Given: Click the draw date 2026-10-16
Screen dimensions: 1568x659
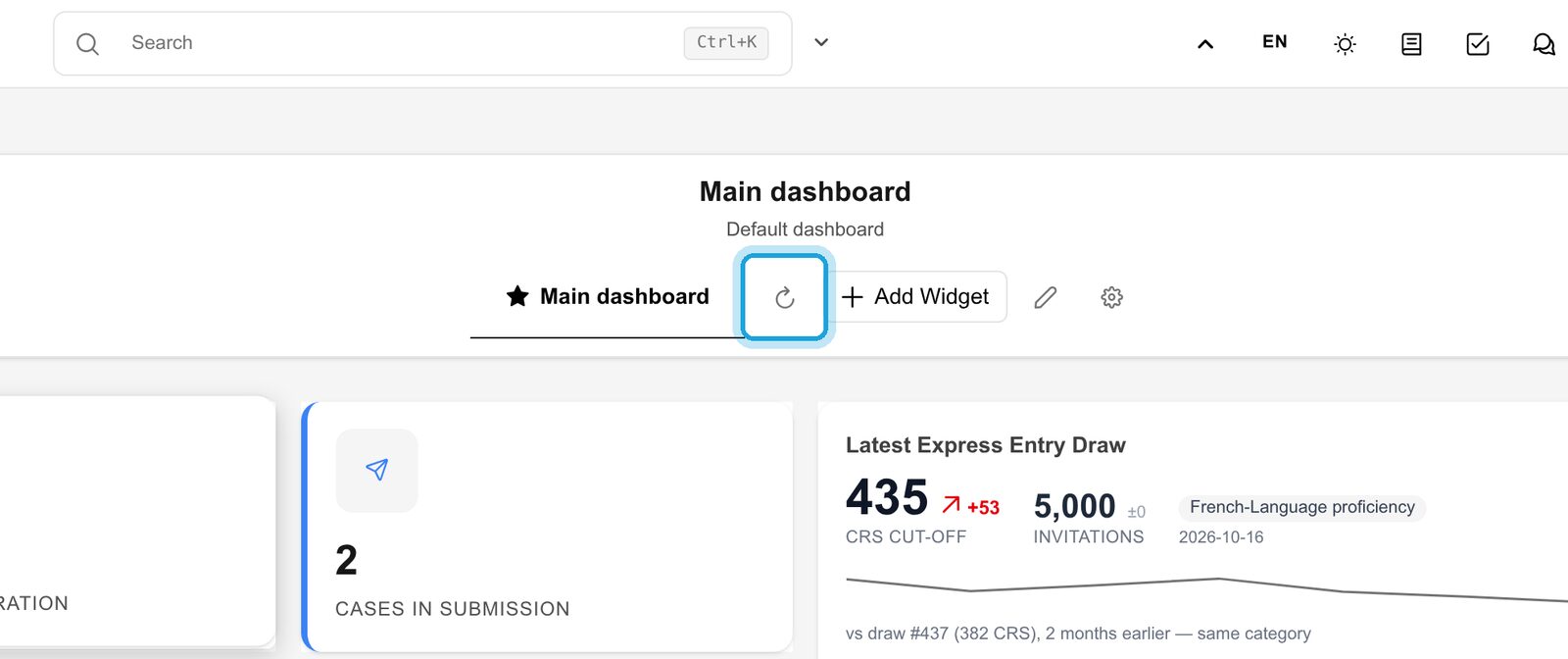Looking at the screenshot, I should [x=1221, y=537].
